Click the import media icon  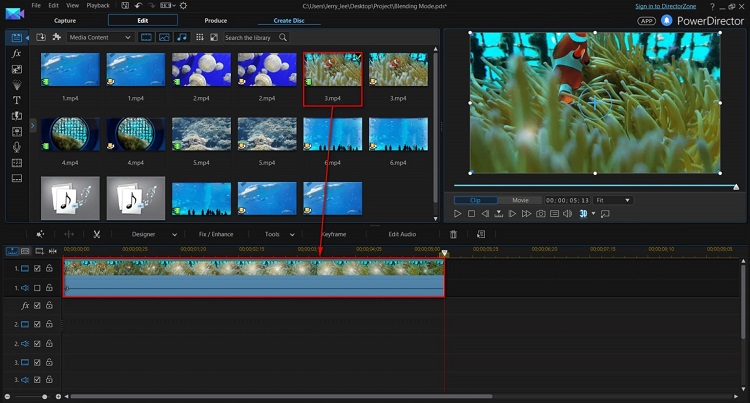point(41,37)
